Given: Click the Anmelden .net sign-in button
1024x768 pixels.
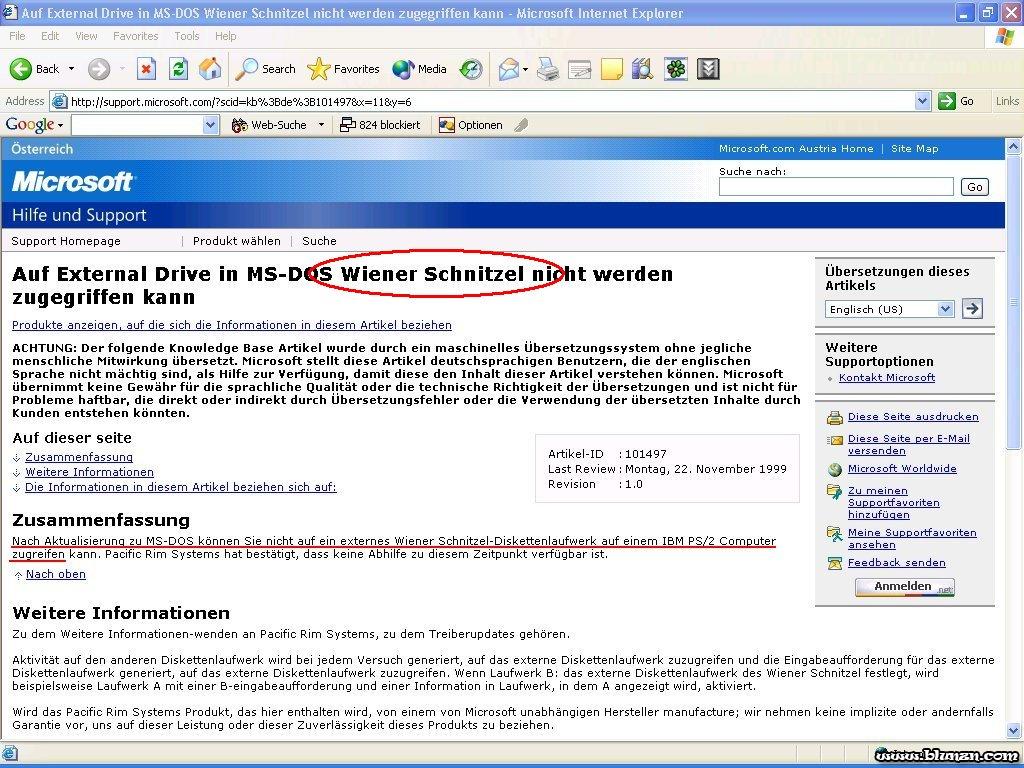Looking at the screenshot, I should 904,586.
